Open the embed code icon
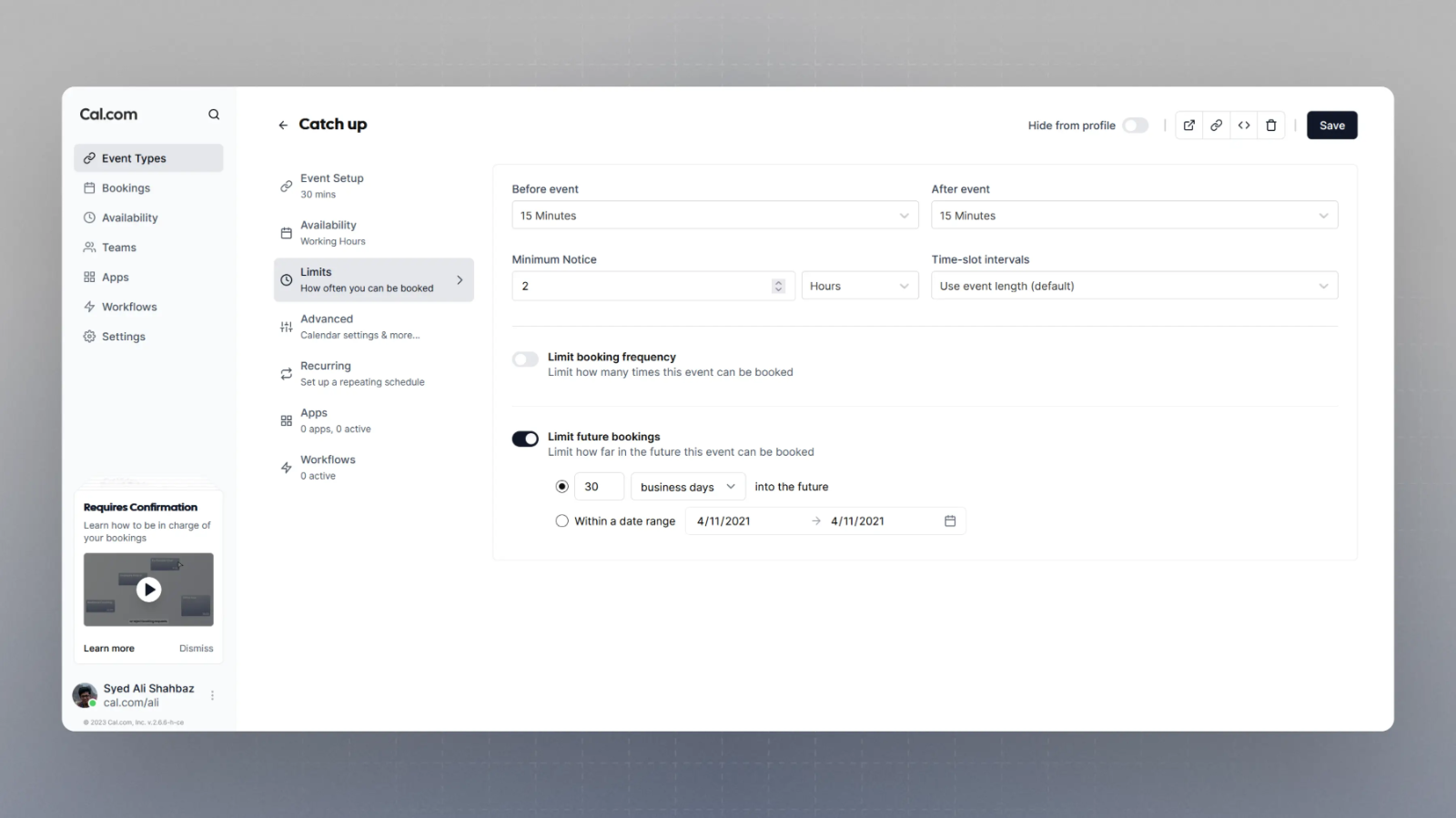 [1244, 126]
